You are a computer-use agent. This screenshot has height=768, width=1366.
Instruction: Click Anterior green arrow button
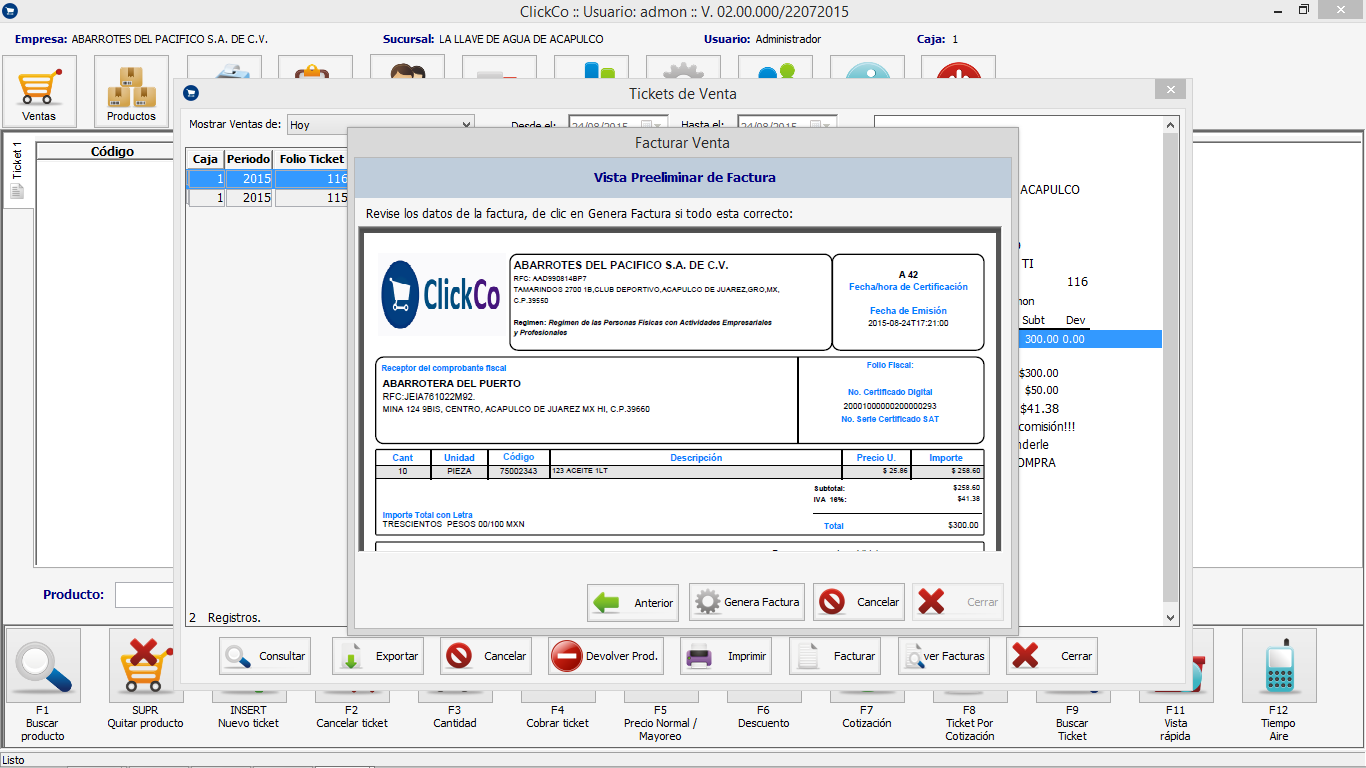tap(633, 603)
